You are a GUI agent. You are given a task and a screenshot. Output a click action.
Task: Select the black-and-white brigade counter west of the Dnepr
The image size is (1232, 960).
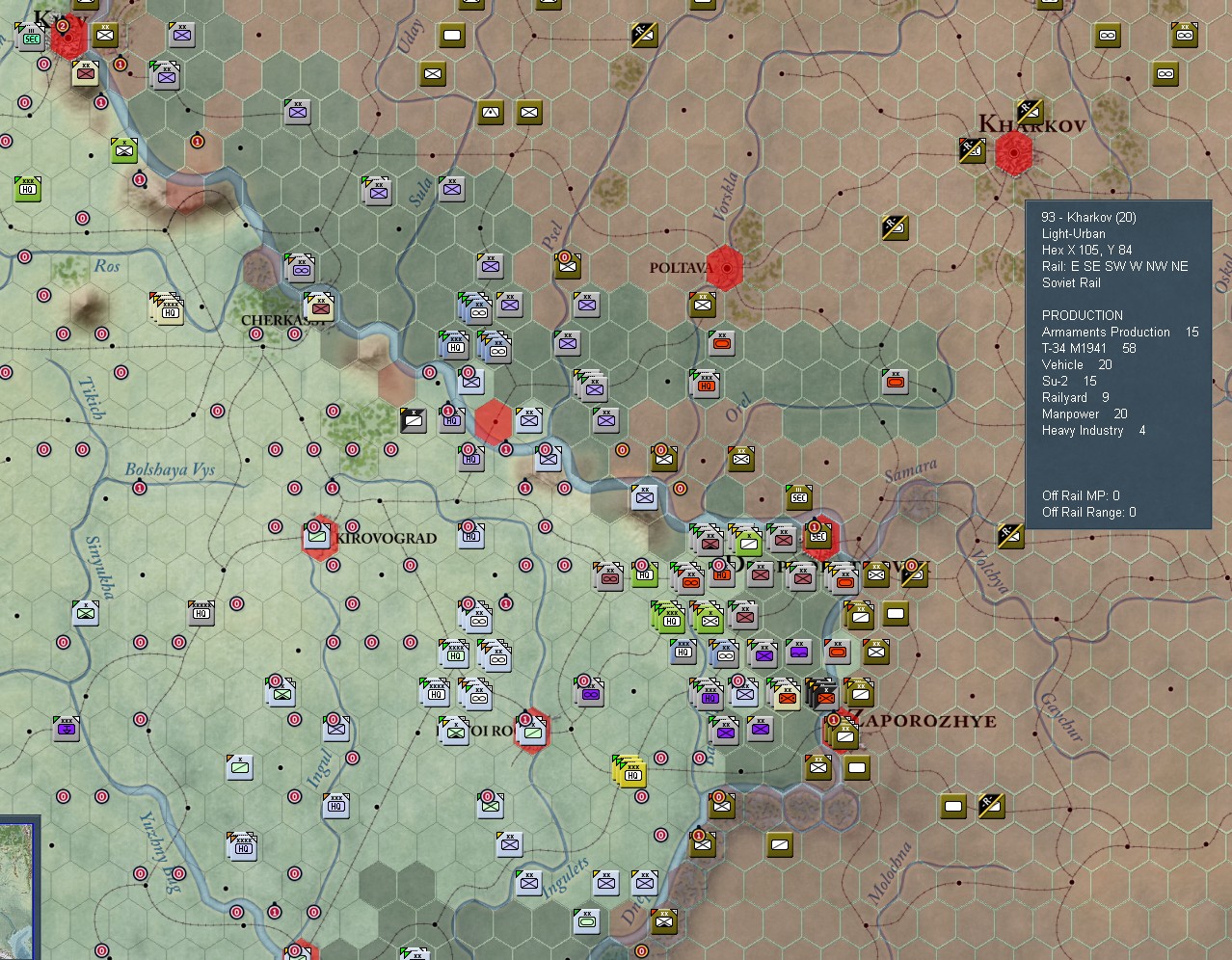coord(414,420)
